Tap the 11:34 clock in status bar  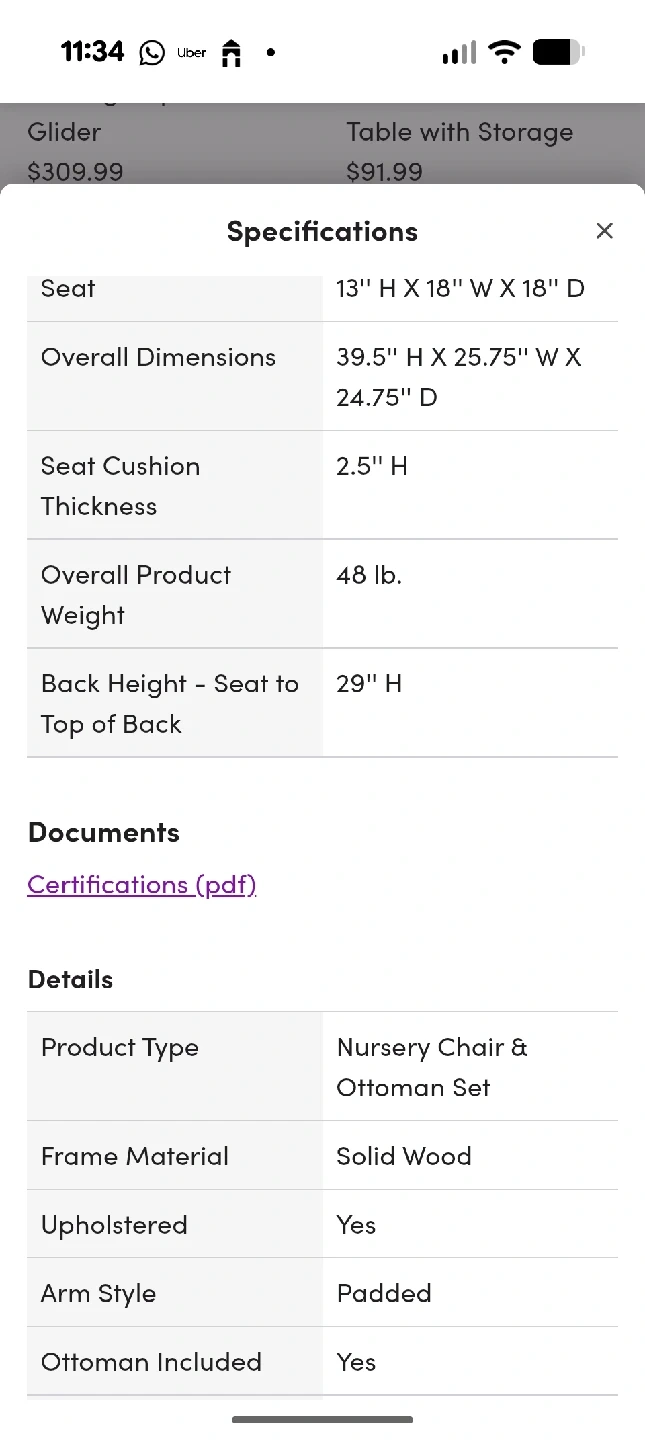point(92,52)
